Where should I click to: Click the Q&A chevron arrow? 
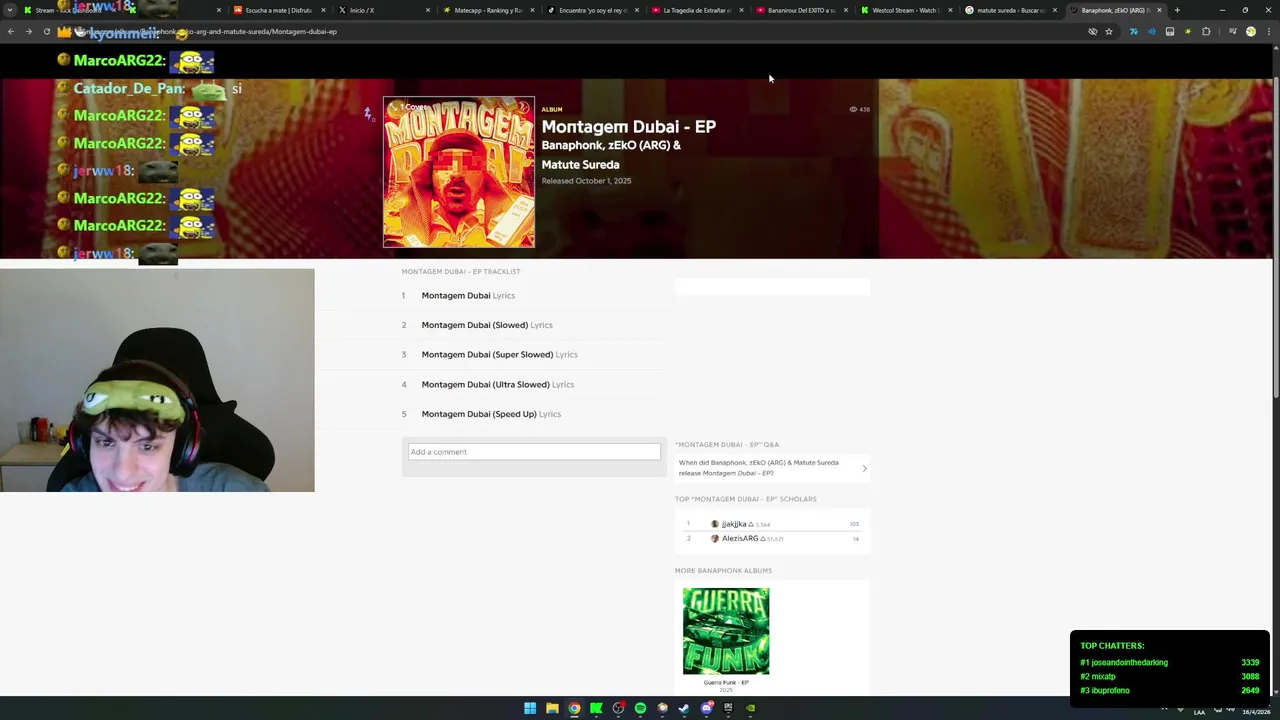point(864,468)
